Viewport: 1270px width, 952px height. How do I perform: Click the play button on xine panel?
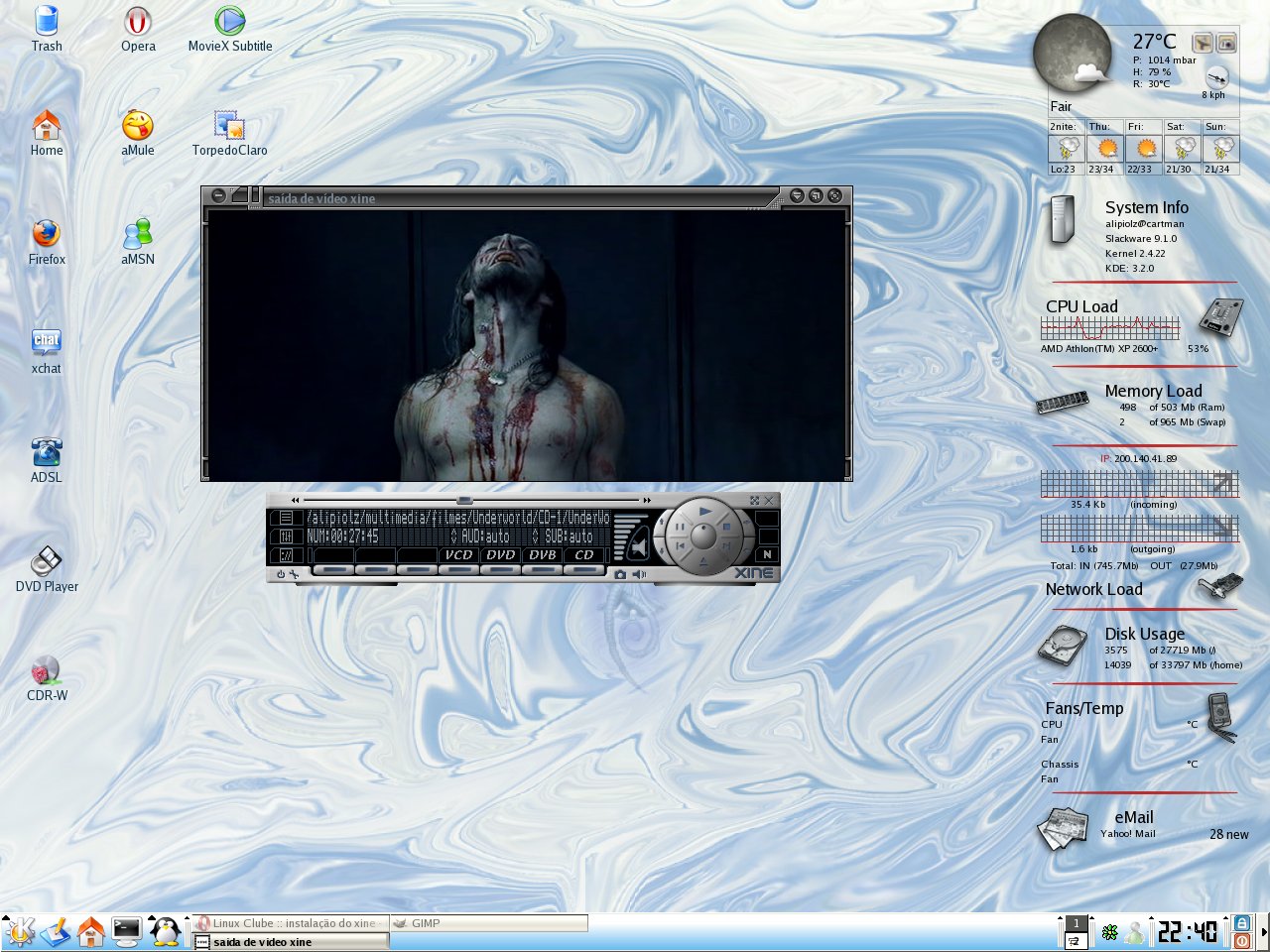pyautogui.click(x=704, y=511)
